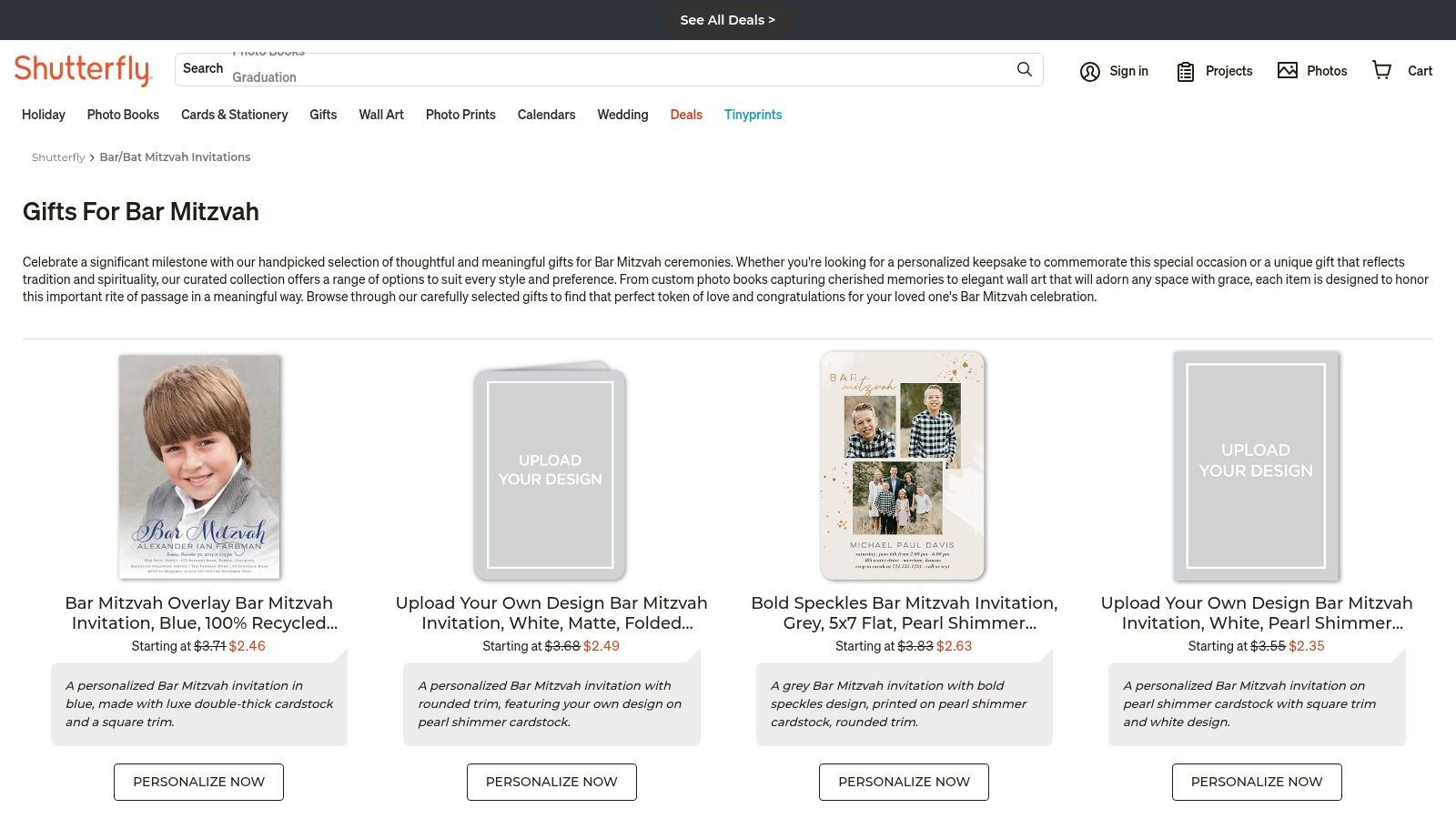Select the Wedding menu item
Screen dimensions: 1456x819
coord(622,115)
